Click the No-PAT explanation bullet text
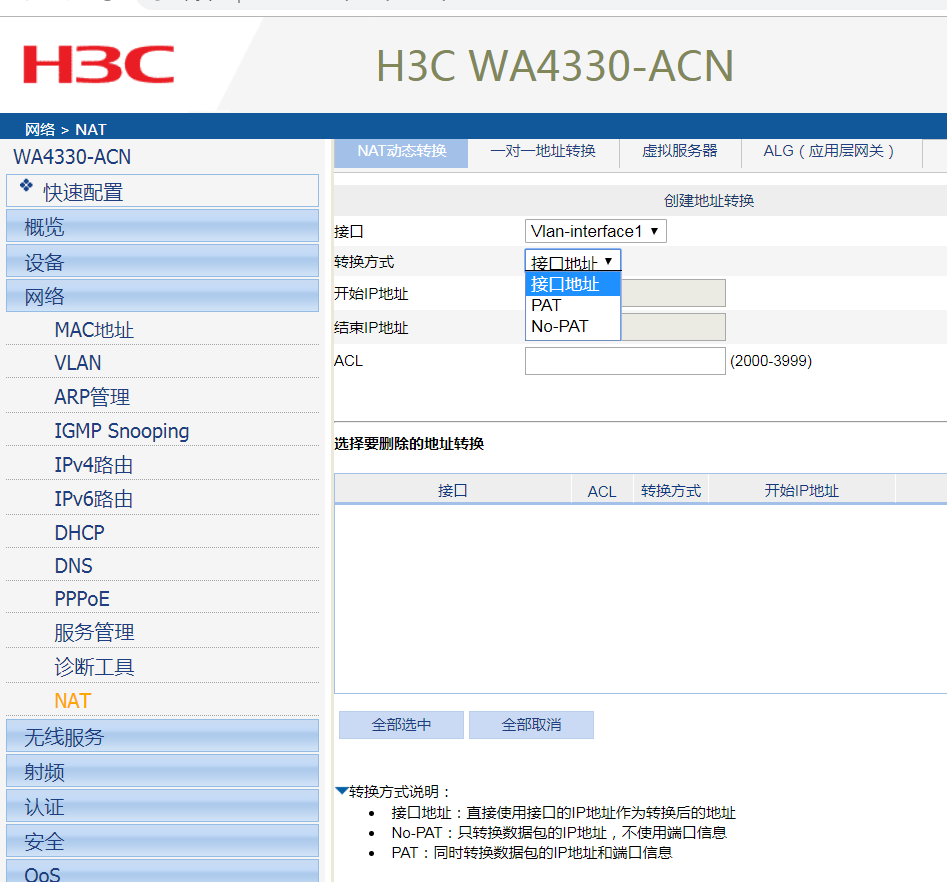 (x=559, y=832)
